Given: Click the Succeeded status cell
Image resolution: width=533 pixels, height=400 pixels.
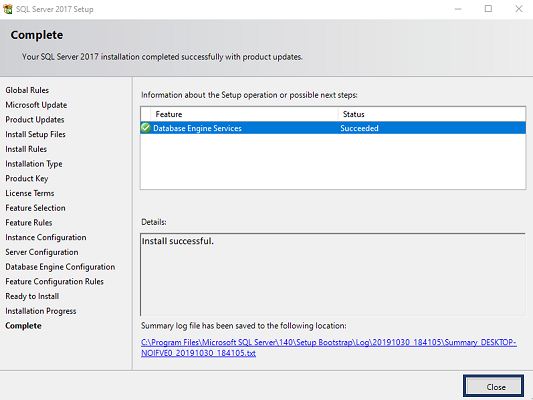Looking at the screenshot, I should pos(359,128).
